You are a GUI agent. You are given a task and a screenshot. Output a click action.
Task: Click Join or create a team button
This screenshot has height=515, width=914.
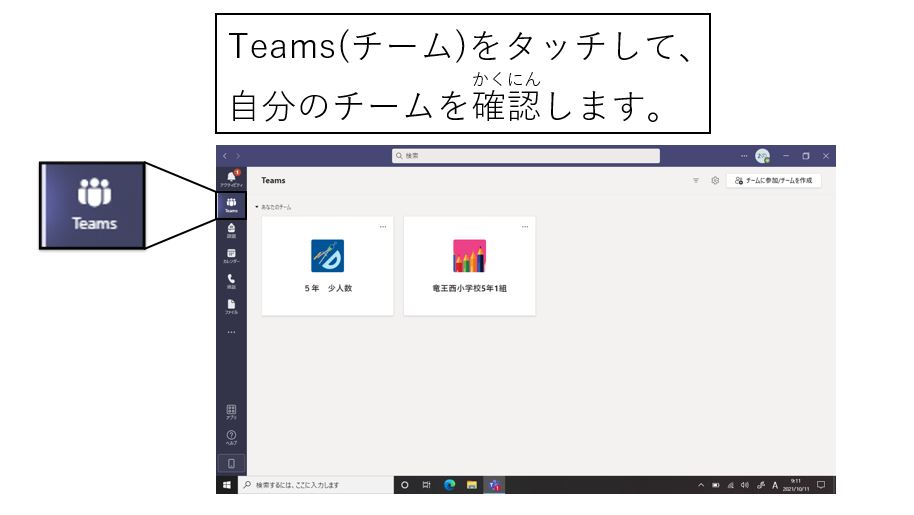774,181
